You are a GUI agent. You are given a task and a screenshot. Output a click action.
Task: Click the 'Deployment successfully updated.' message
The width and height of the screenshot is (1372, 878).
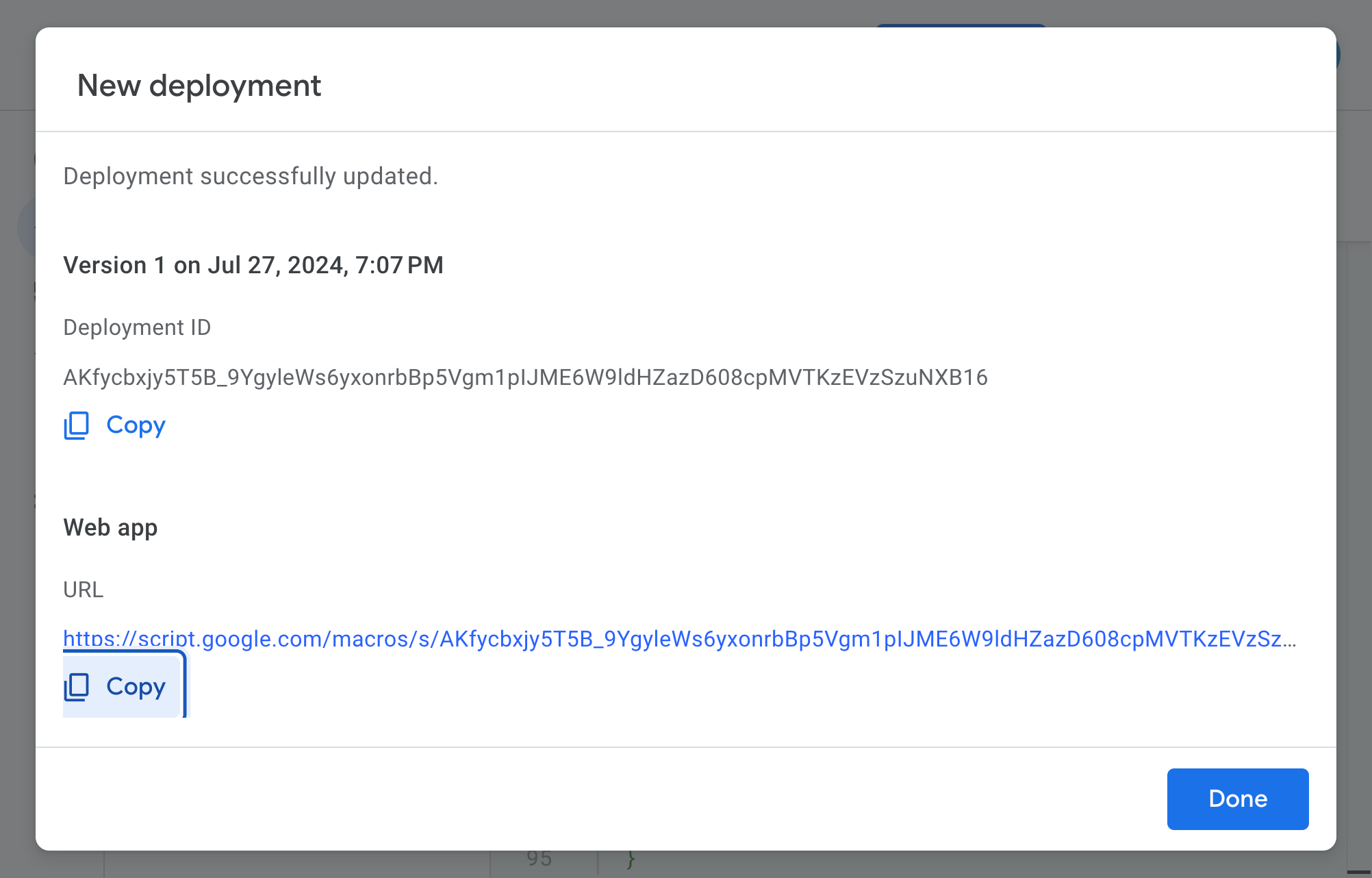pyautogui.click(x=251, y=177)
